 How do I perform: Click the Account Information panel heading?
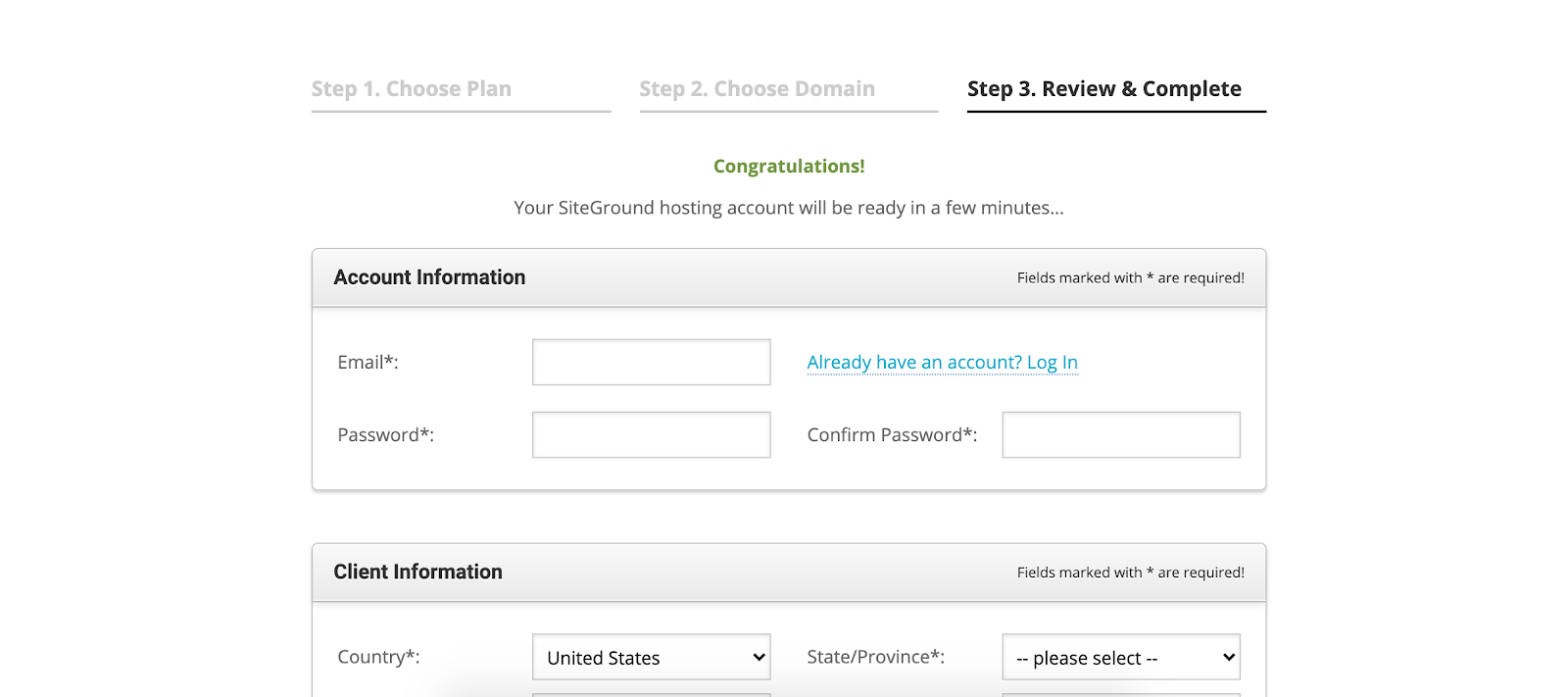pyautogui.click(x=429, y=277)
